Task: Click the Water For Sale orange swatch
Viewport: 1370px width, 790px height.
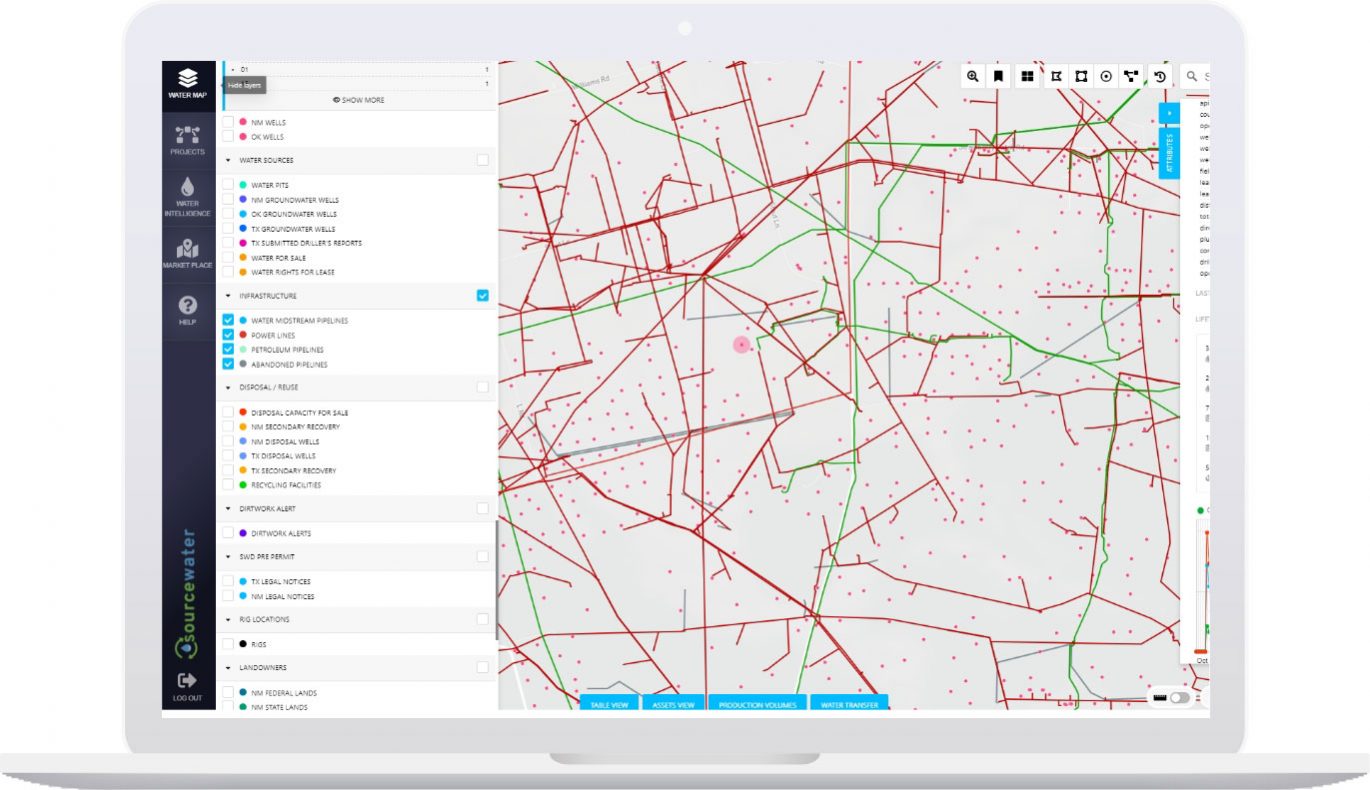Action: [x=243, y=258]
